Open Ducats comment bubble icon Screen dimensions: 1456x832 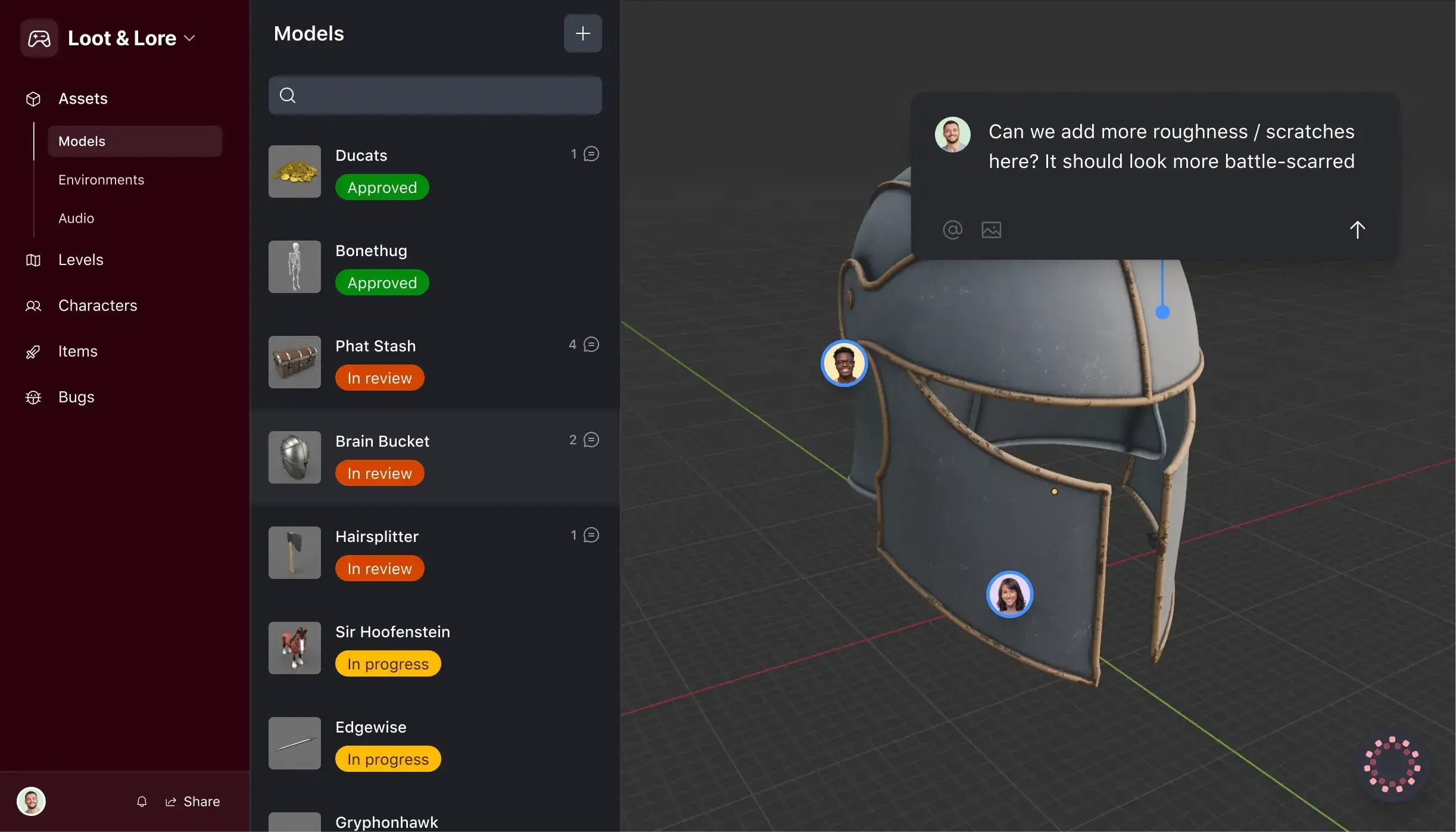[x=591, y=154]
